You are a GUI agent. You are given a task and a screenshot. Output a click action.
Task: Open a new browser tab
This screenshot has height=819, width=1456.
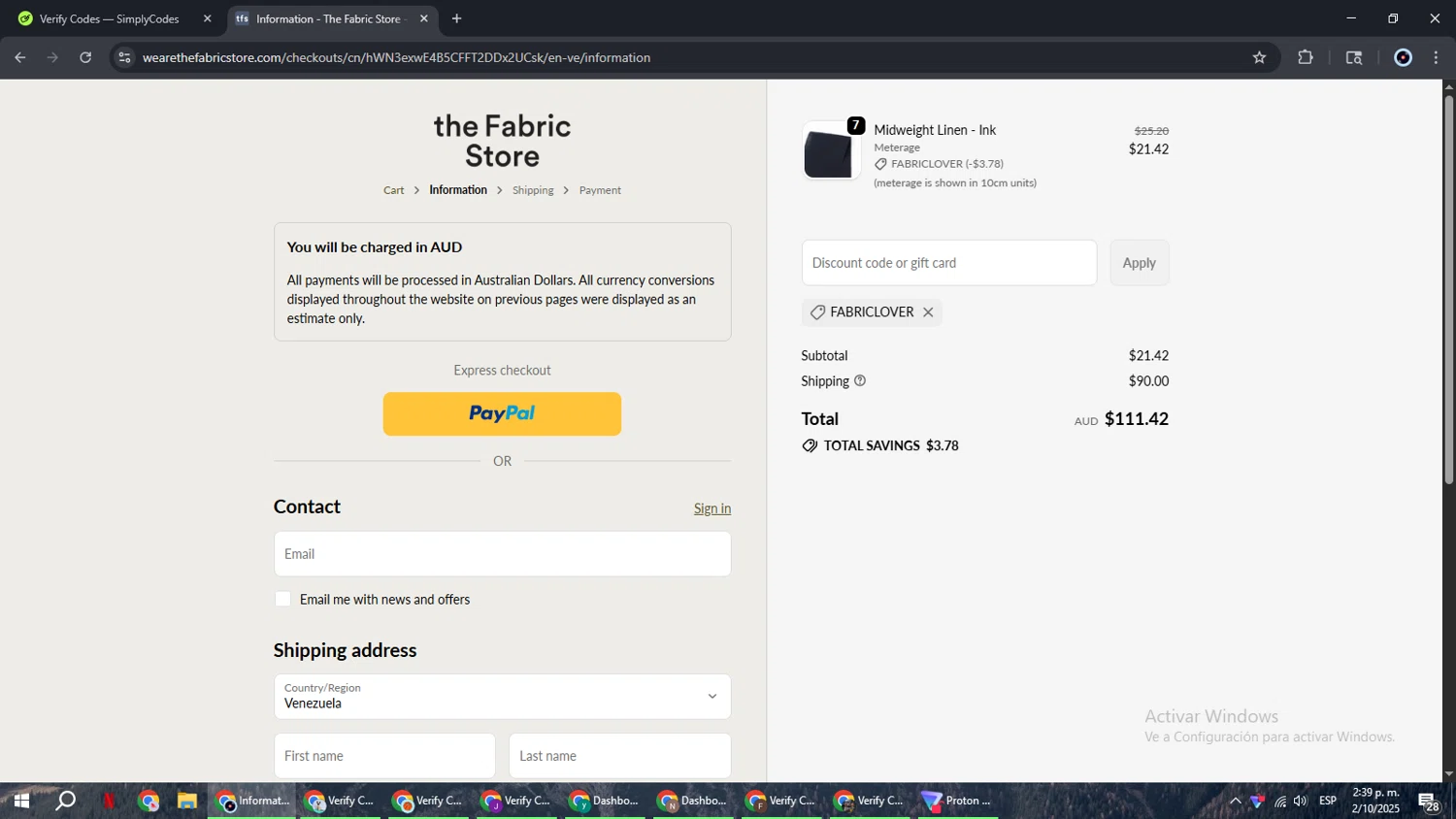click(x=456, y=18)
